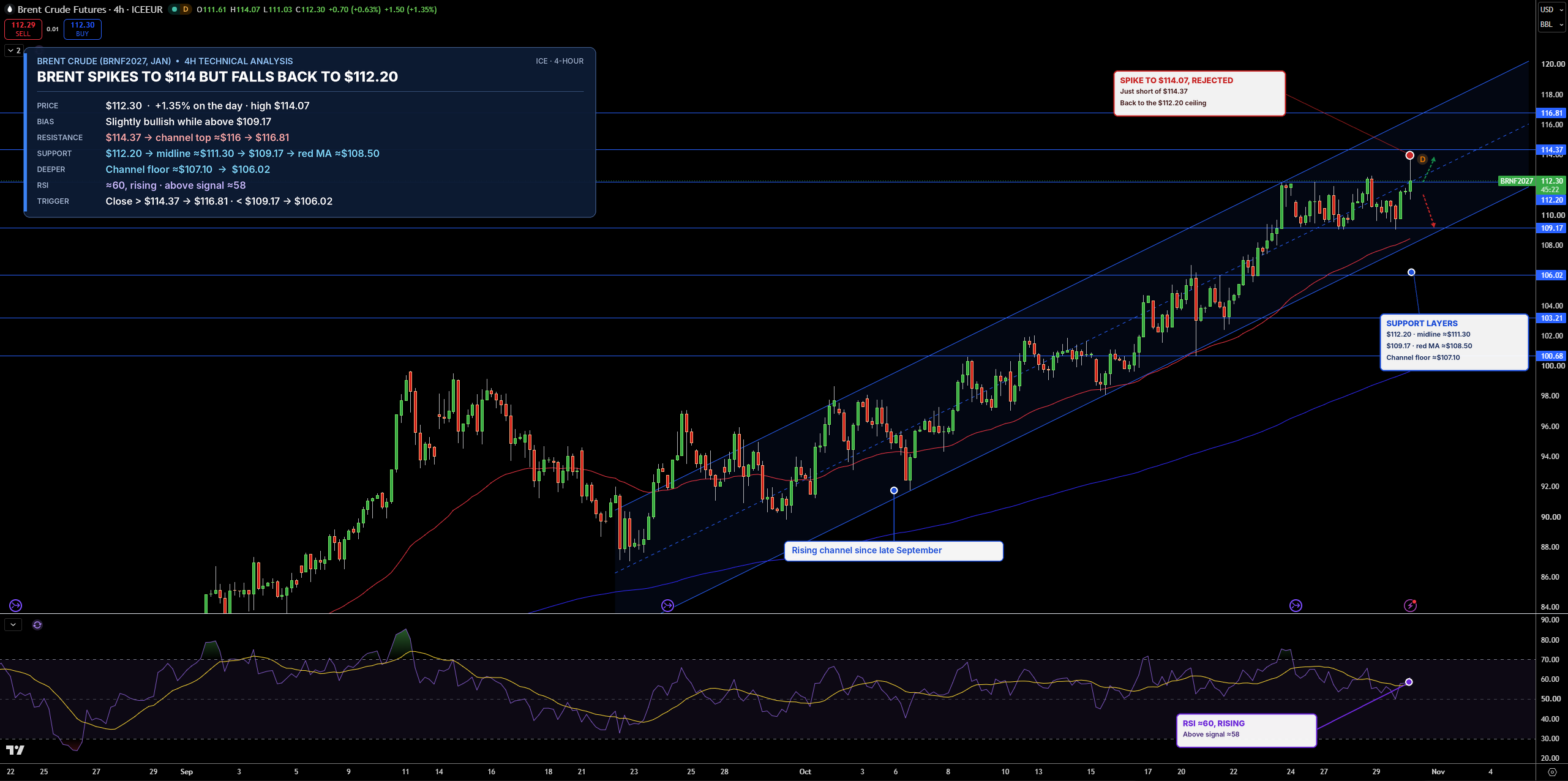Screen dimensions: 1568x781
Task: Select the 109.17 horizontal line price label
Action: (1551, 228)
